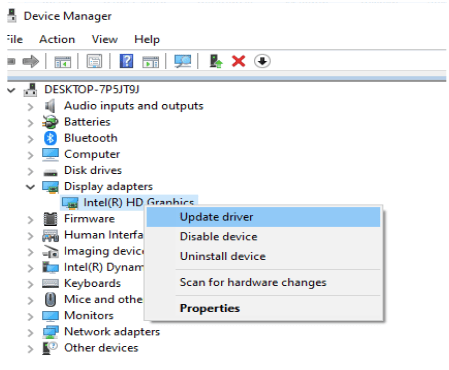The width and height of the screenshot is (449, 370).
Task: Expand the Monitors node
Action: [x=30, y=316]
